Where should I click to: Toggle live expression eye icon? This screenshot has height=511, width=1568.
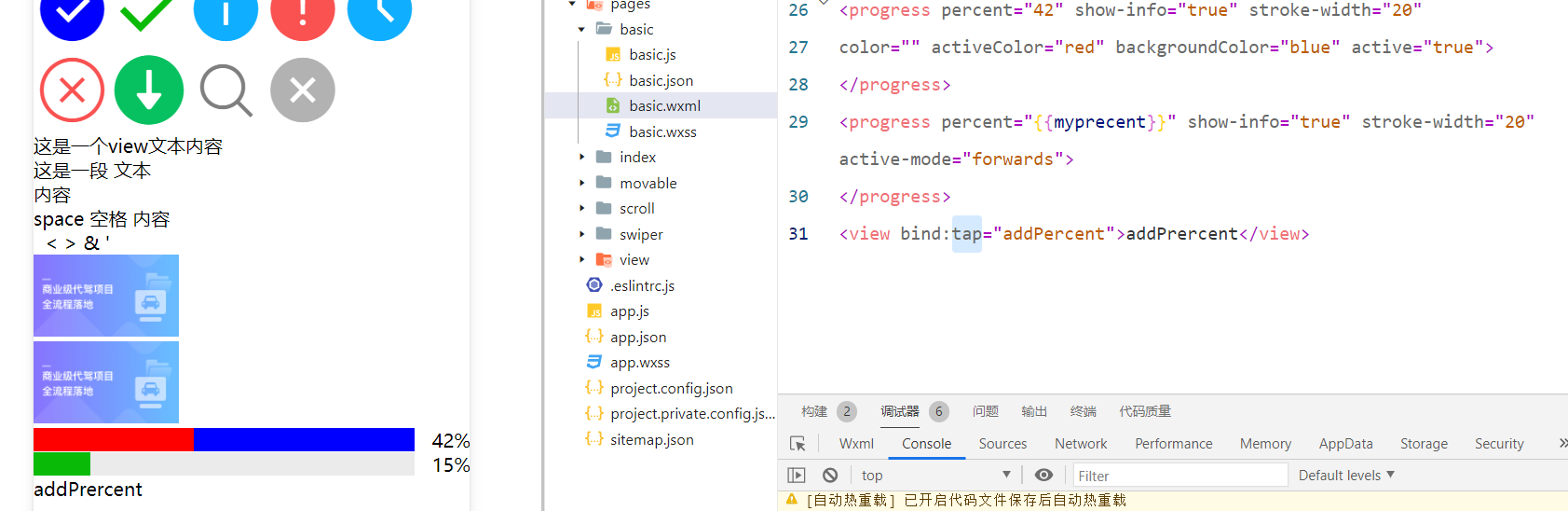[1044, 476]
